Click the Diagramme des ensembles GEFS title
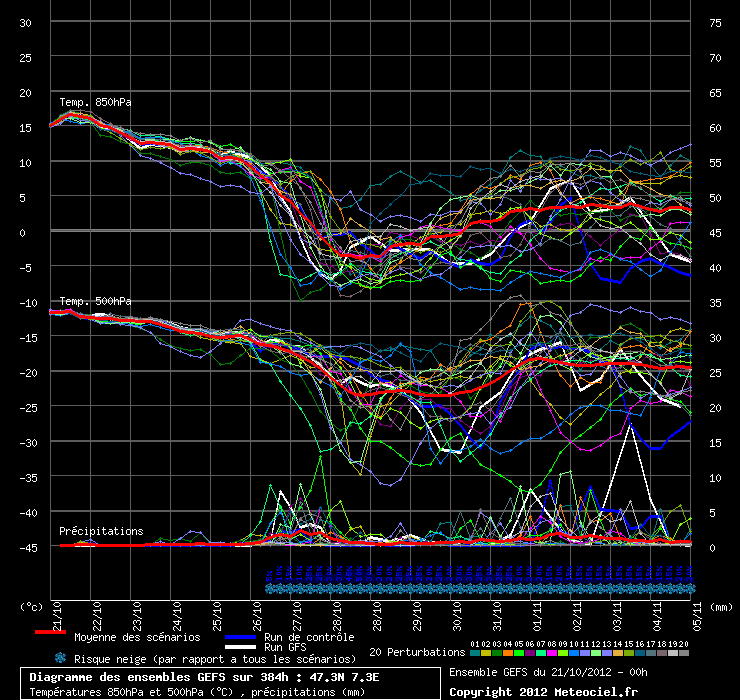 point(204,677)
